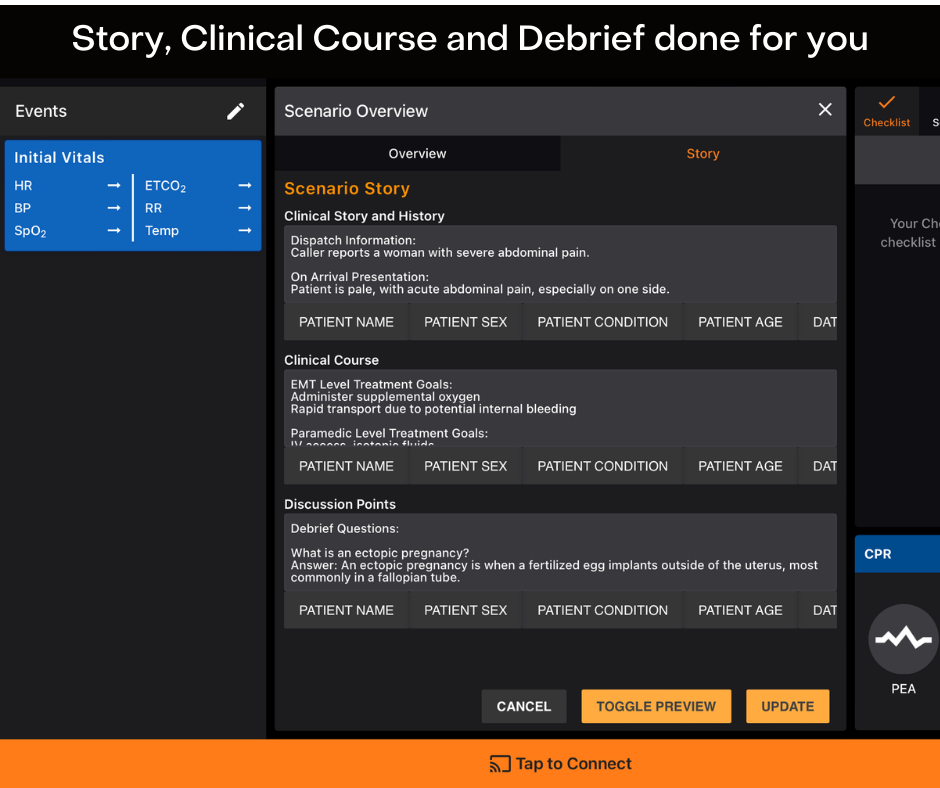Viewport: 940px width, 788px height.
Task: Open the Story tab
Action: point(703,153)
